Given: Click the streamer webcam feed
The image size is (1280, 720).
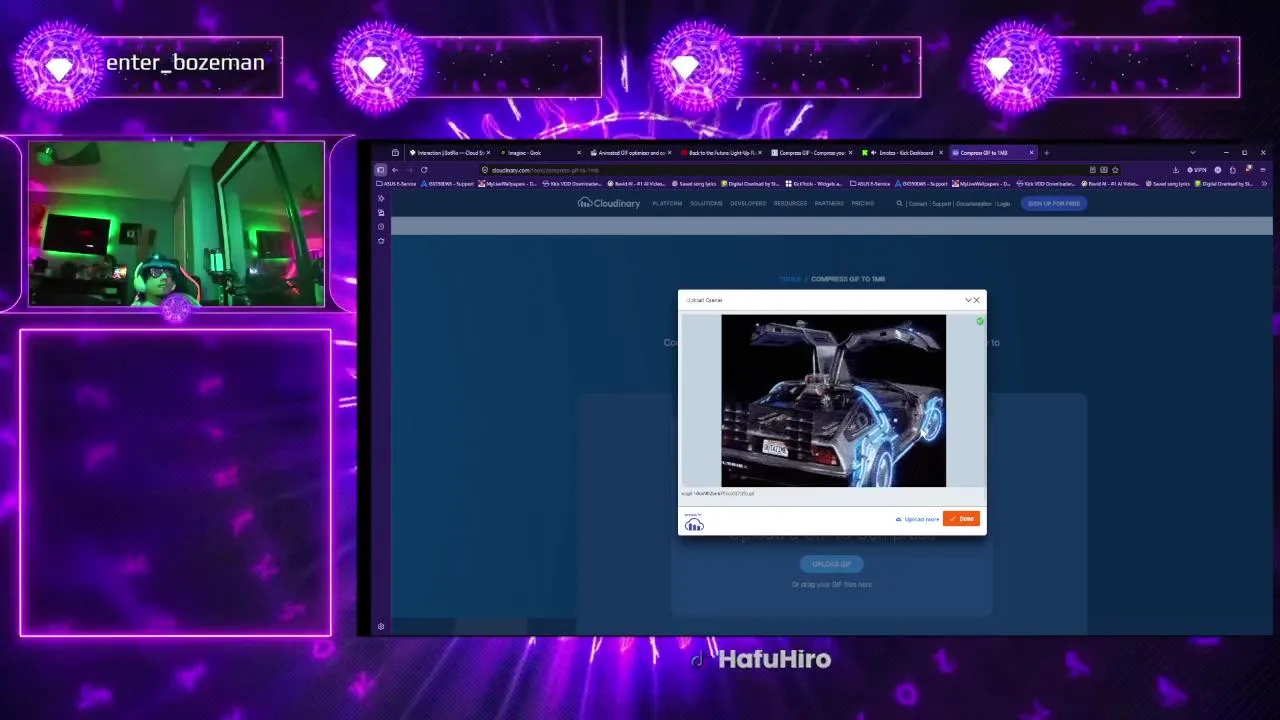Looking at the screenshot, I should (x=177, y=224).
